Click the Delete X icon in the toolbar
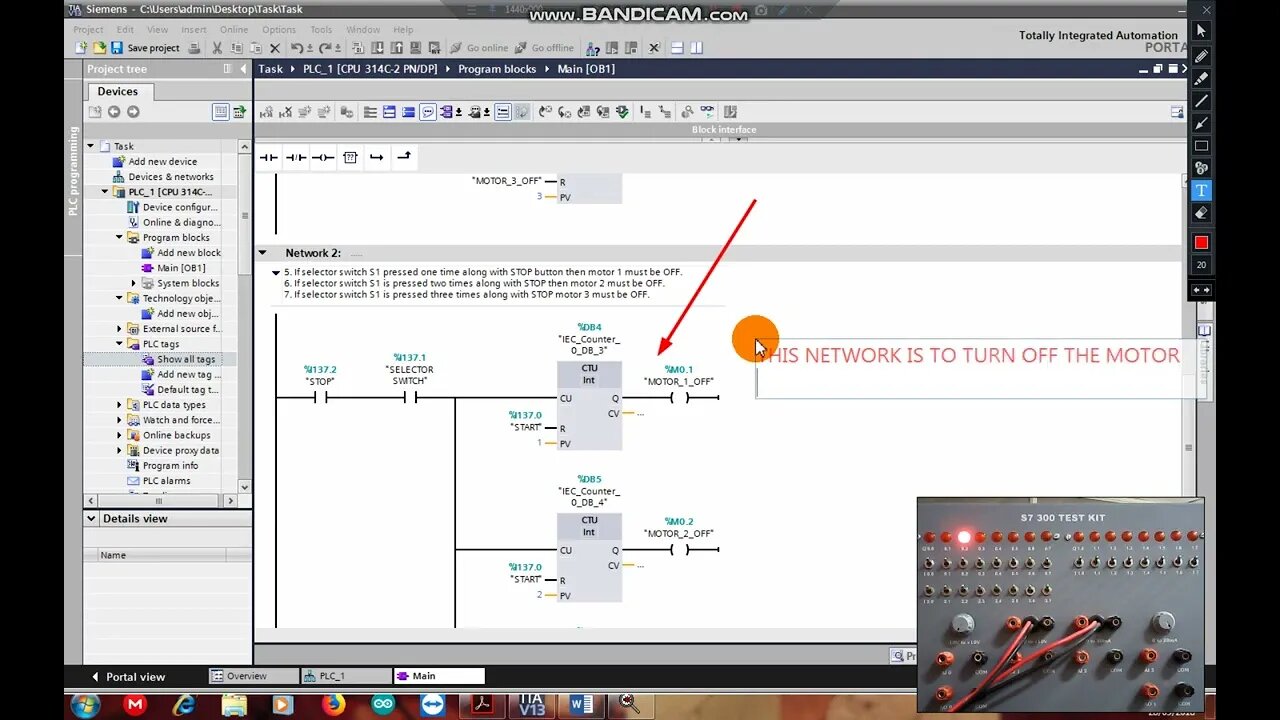1280x720 pixels. coord(275,48)
